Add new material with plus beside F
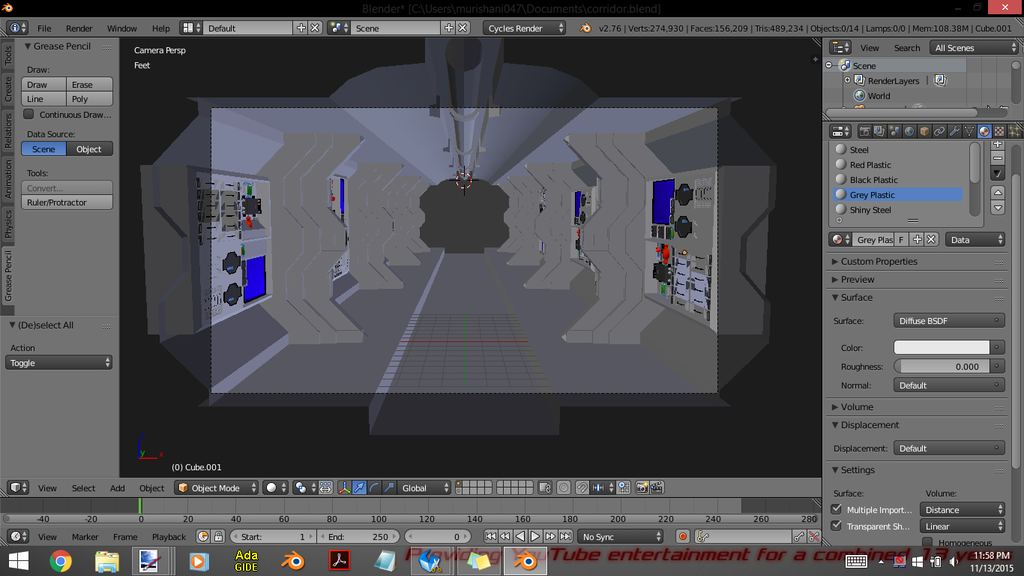The height and width of the screenshot is (576, 1024). point(917,240)
